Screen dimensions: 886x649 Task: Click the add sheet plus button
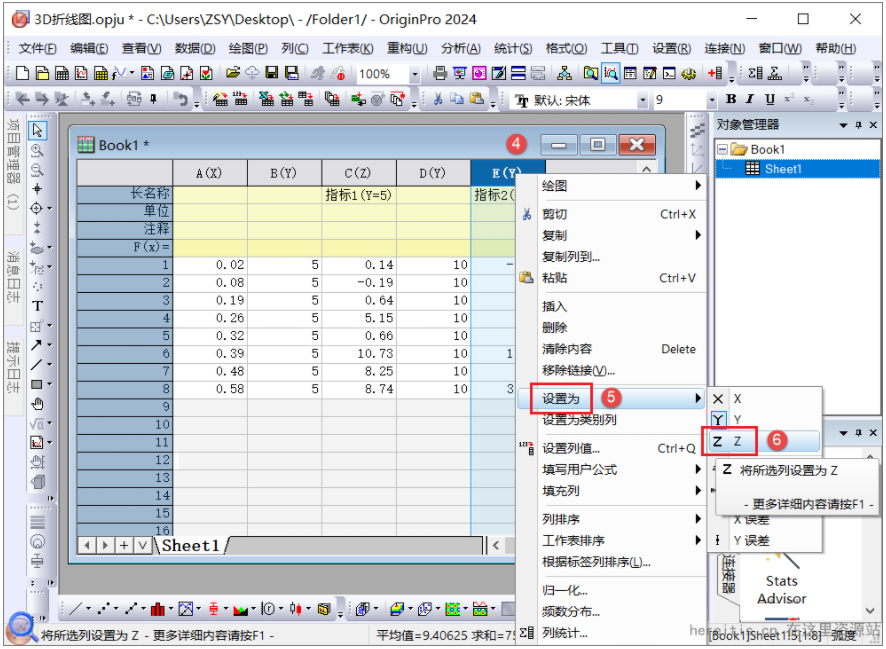(124, 546)
